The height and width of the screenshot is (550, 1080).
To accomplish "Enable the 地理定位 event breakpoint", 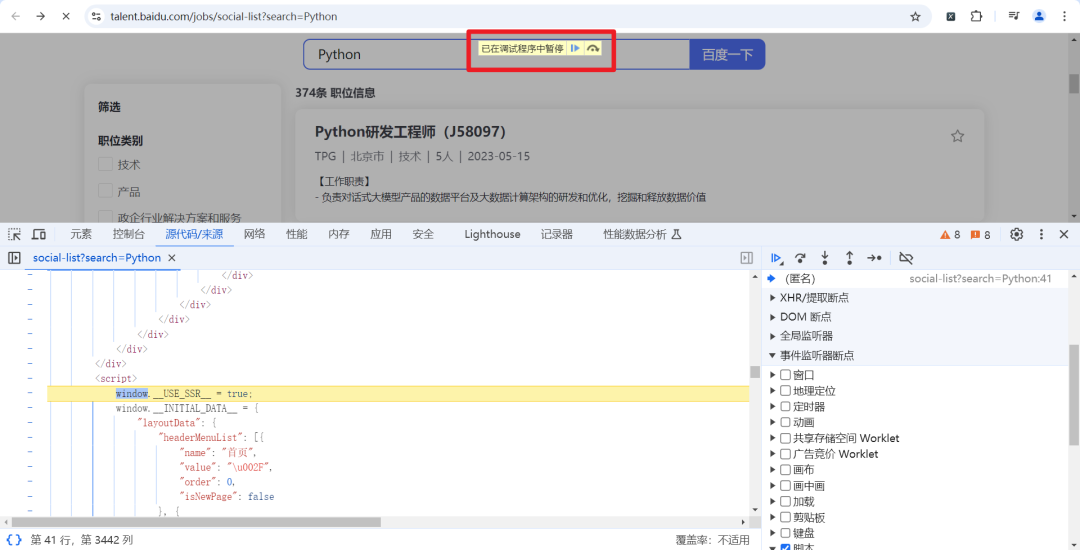I will point(785,391).
